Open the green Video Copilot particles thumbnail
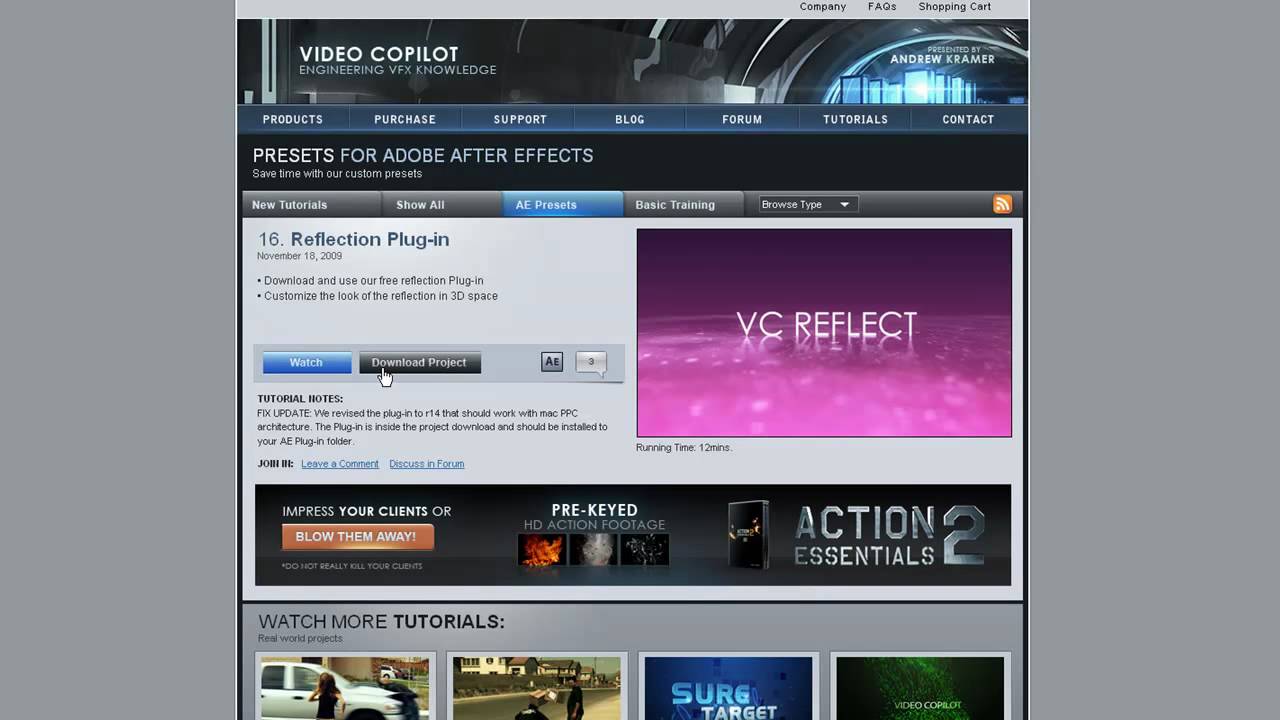The height and width of the screenshot is (720, 1280). (920, 688)
